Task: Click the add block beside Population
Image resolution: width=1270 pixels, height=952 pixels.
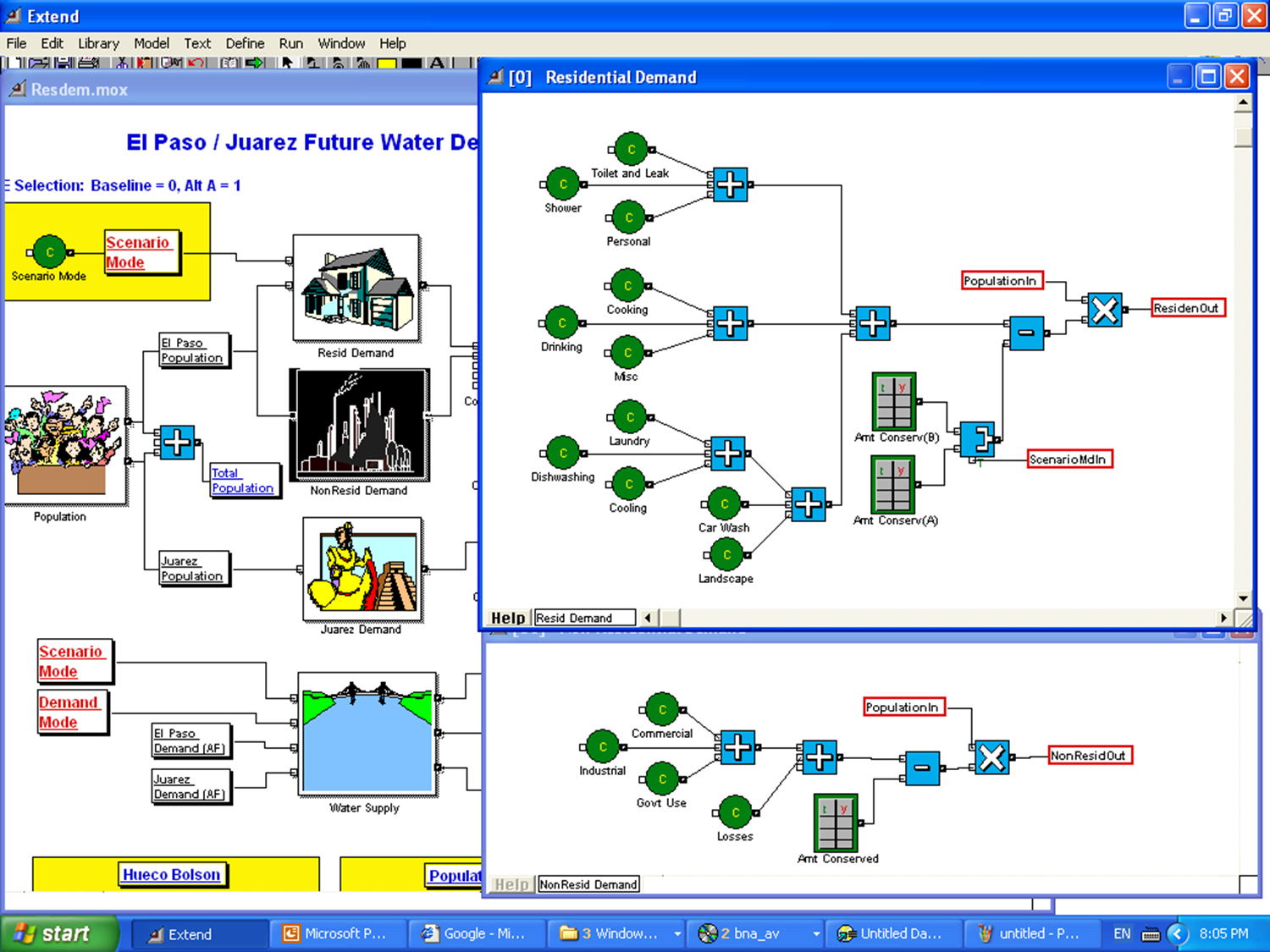Action: click(177, 443)
